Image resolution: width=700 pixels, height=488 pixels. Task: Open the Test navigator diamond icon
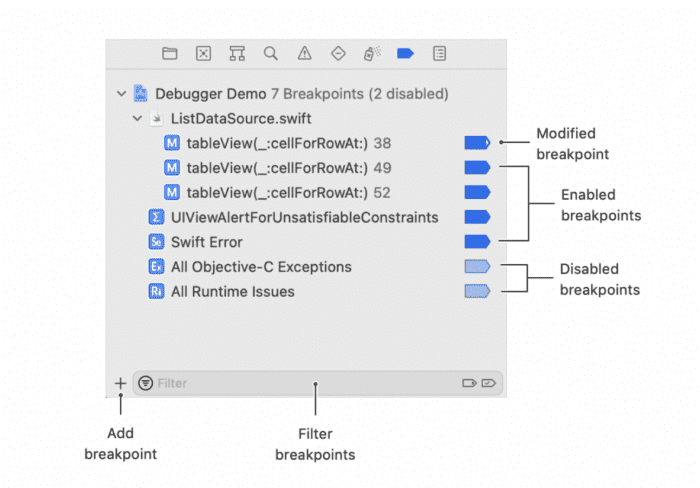pos(338,54)
